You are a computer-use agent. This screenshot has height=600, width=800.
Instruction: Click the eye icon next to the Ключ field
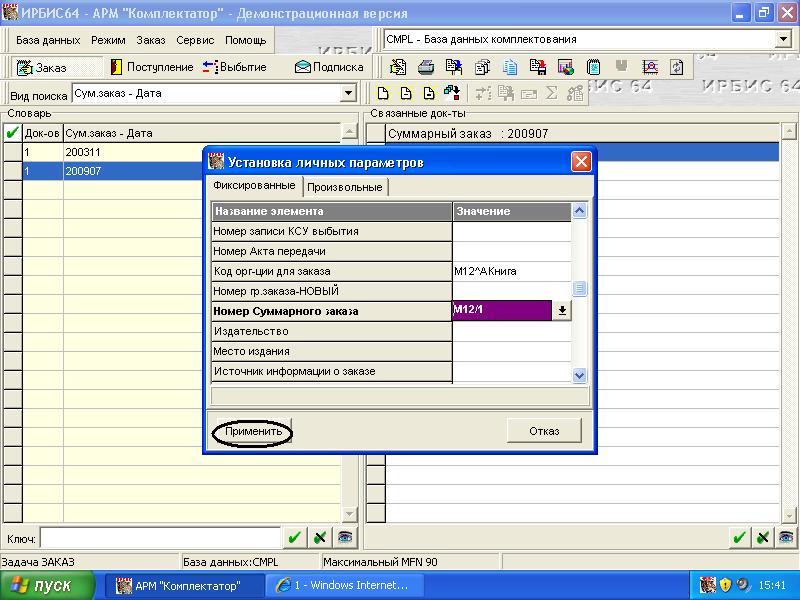click(345, 538)
